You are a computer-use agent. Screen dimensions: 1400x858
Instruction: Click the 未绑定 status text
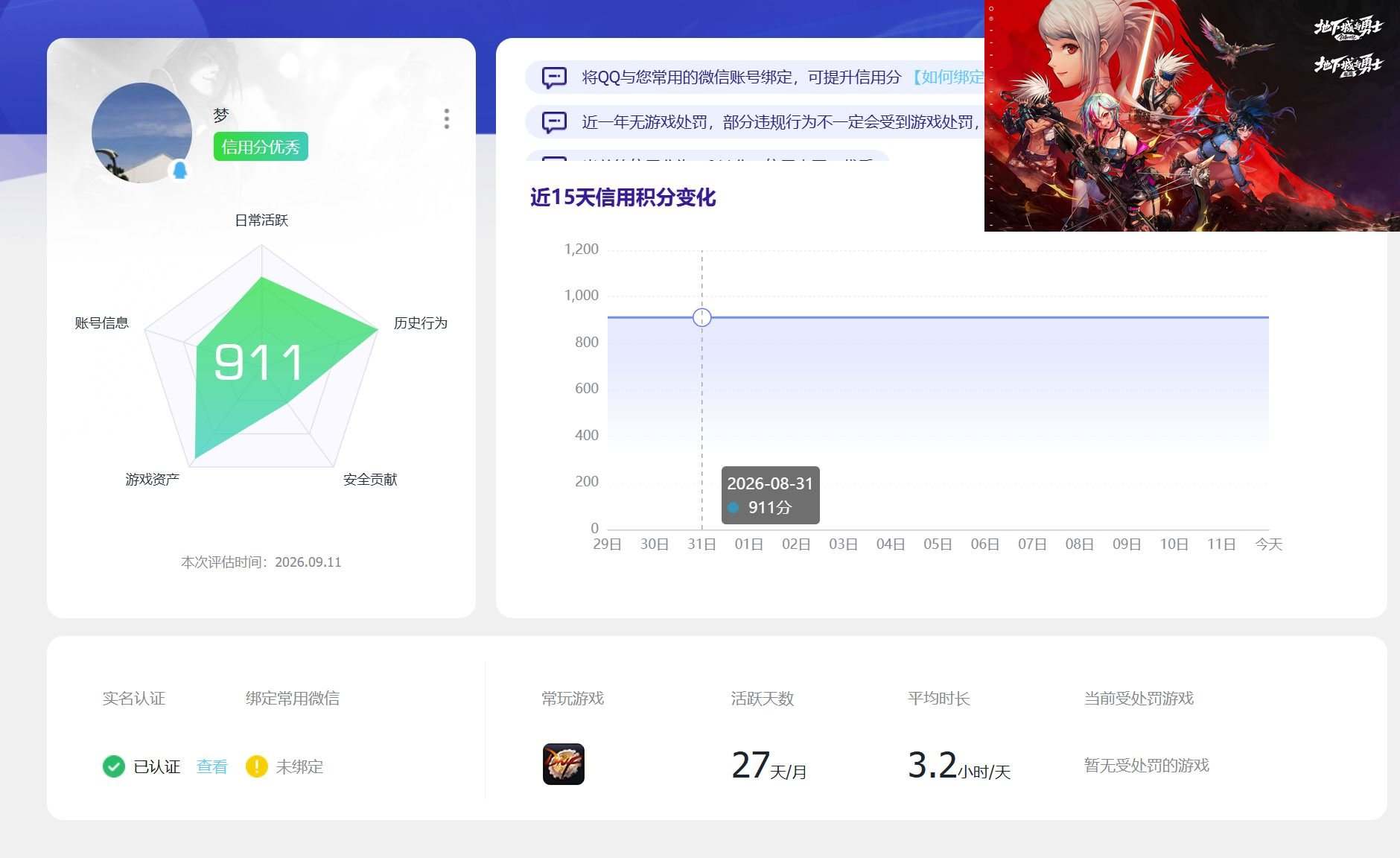pyautogui.click(x=299, y=766)
